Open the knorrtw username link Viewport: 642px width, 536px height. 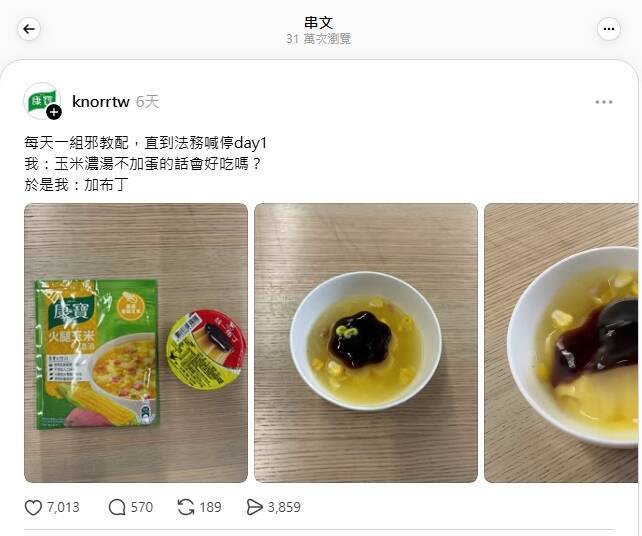coord(101,102)
